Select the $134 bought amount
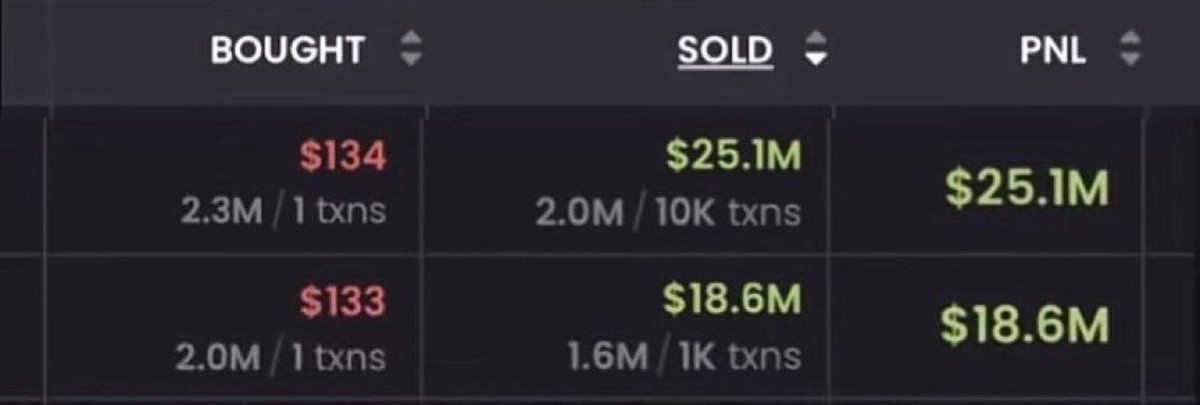This screenshot has width=1200, height=405. (343, 157)
